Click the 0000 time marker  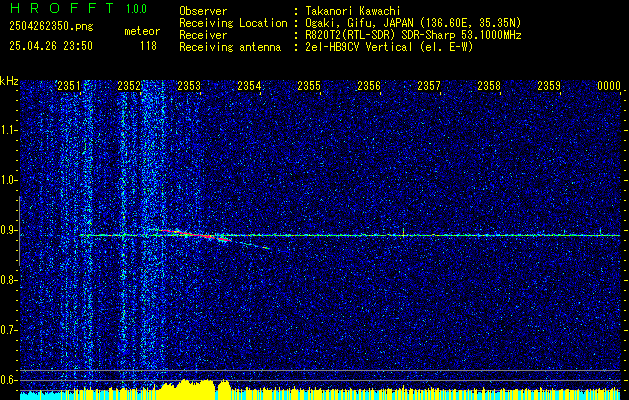tap(609, 86)
